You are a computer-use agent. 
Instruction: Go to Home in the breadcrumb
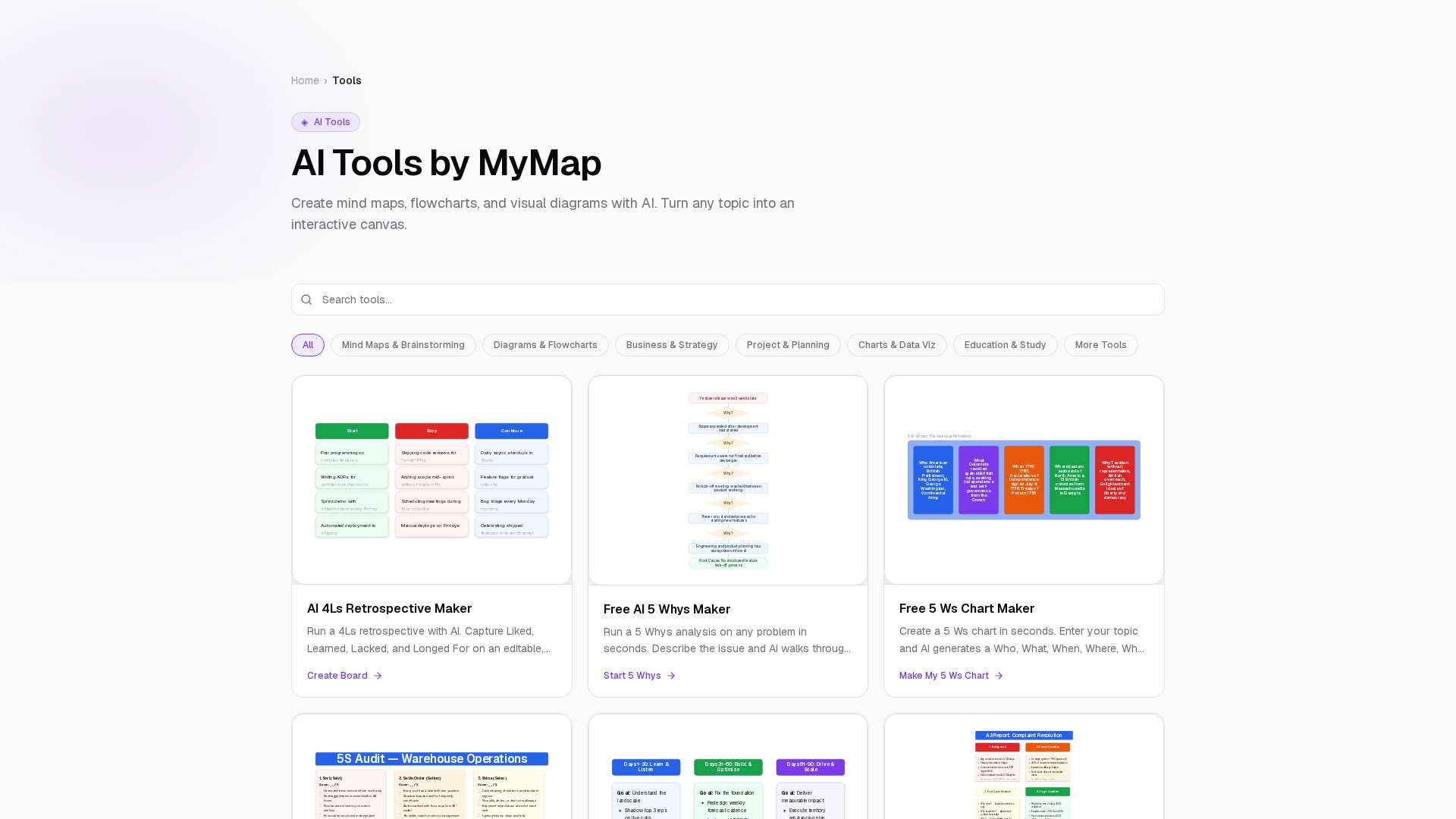[305, 81]
